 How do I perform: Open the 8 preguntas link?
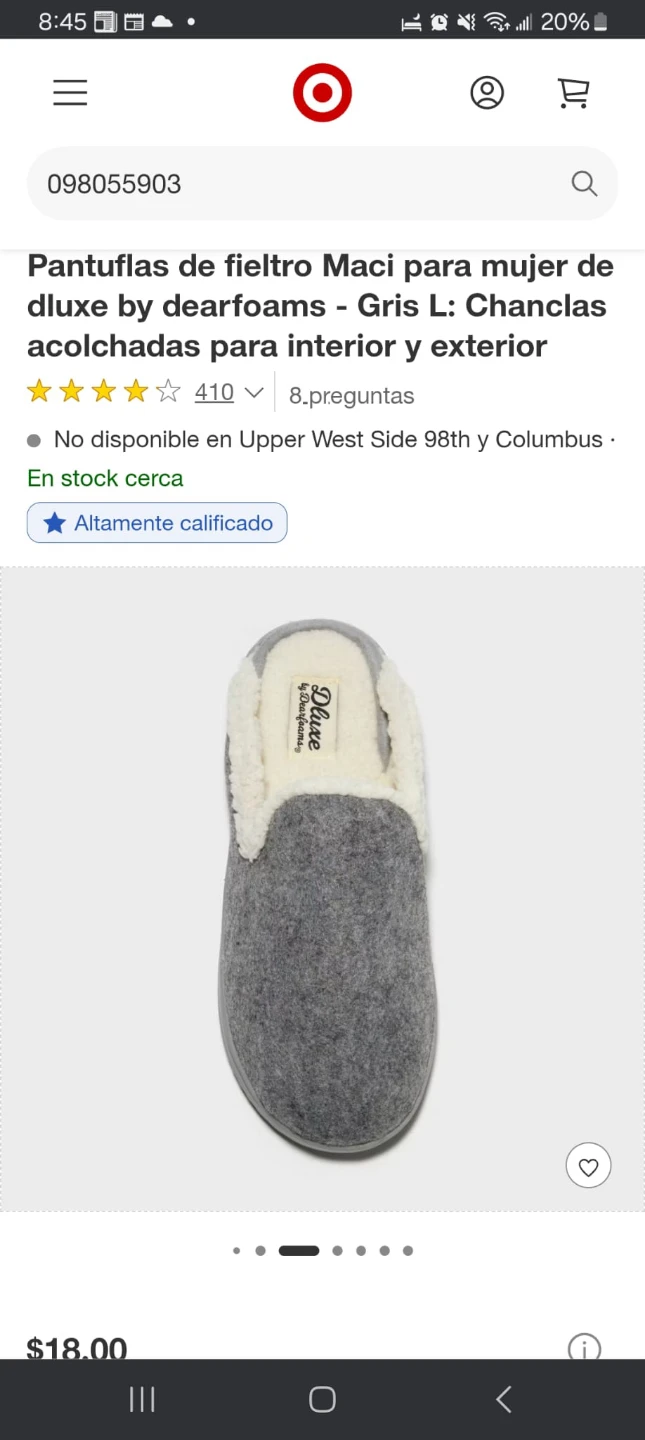click(351, 395)
